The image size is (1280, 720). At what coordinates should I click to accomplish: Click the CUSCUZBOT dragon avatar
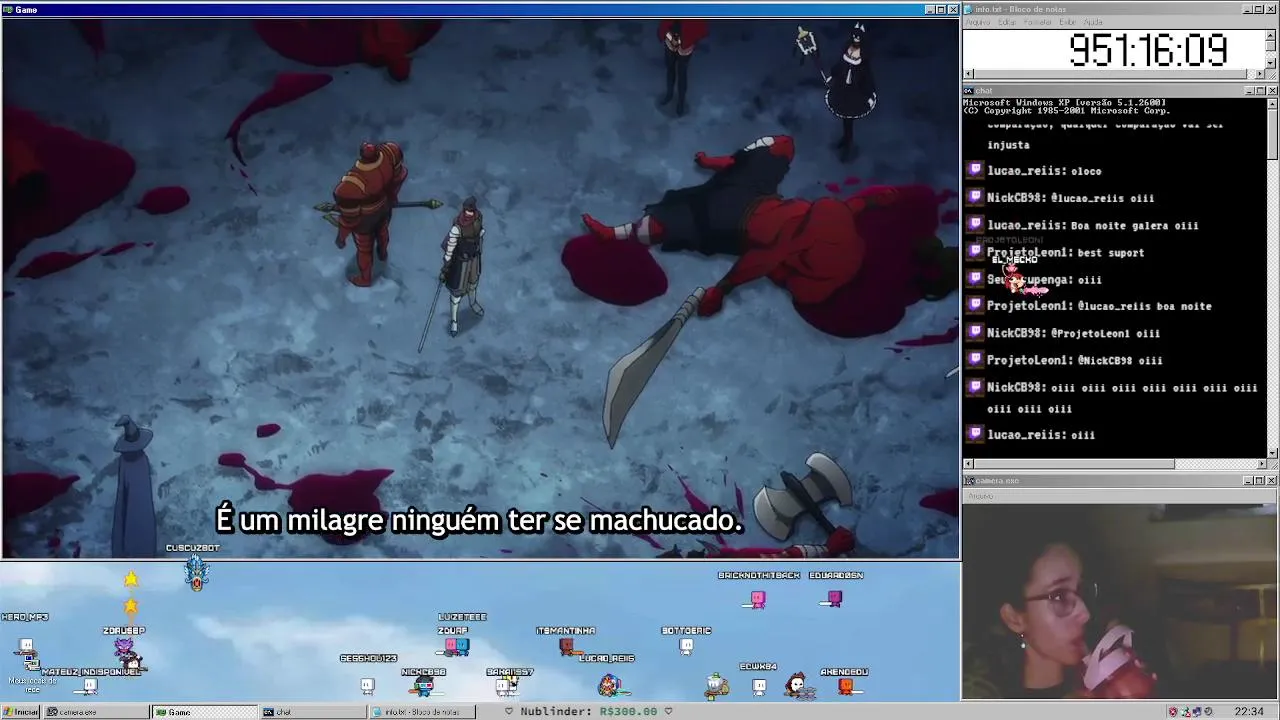(x=197, y=572)
